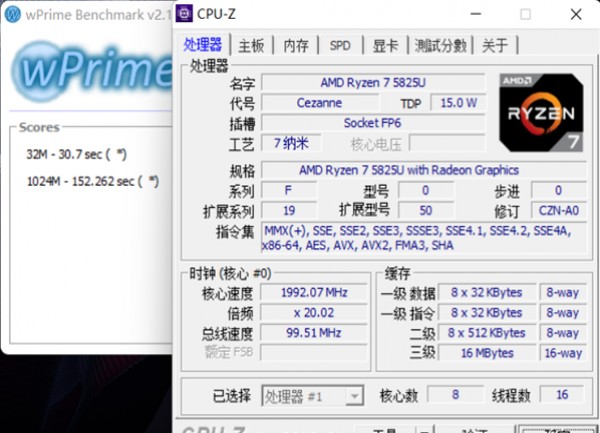Click the Cezanne code name field

(x=320, y=103)
